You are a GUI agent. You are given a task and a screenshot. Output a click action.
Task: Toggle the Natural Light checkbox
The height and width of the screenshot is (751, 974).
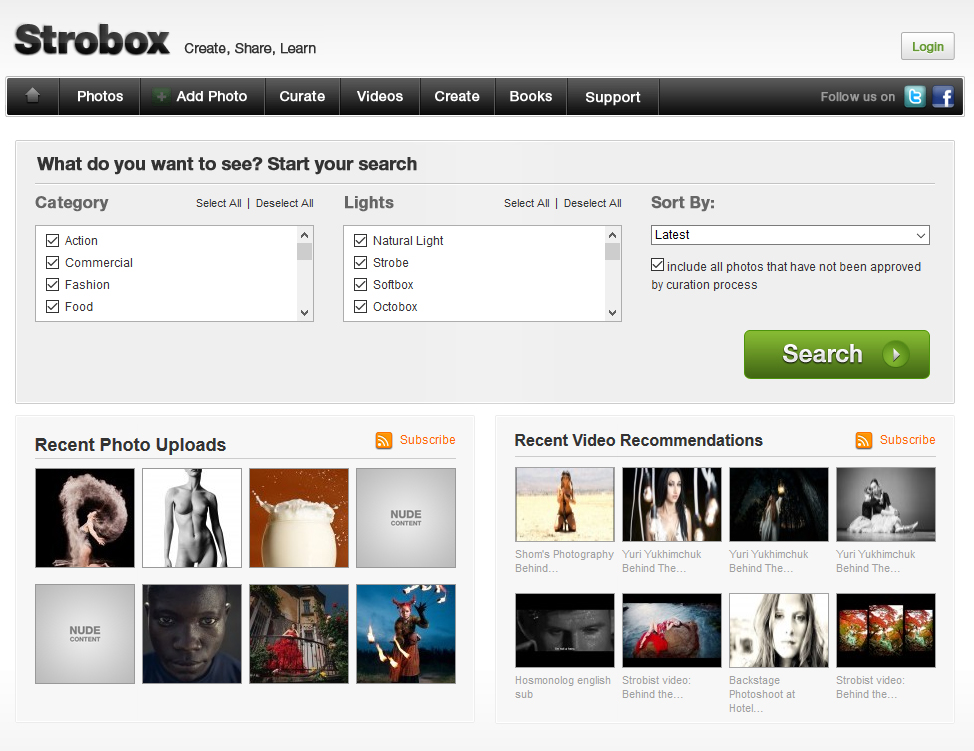click(361, 241)
